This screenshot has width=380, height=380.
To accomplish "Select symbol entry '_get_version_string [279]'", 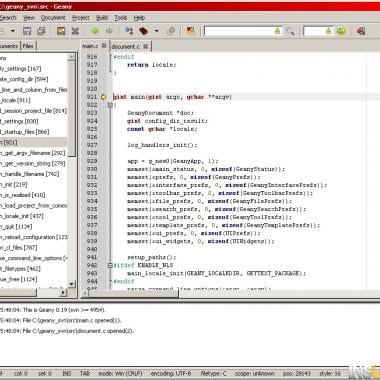I will [33, 163].
